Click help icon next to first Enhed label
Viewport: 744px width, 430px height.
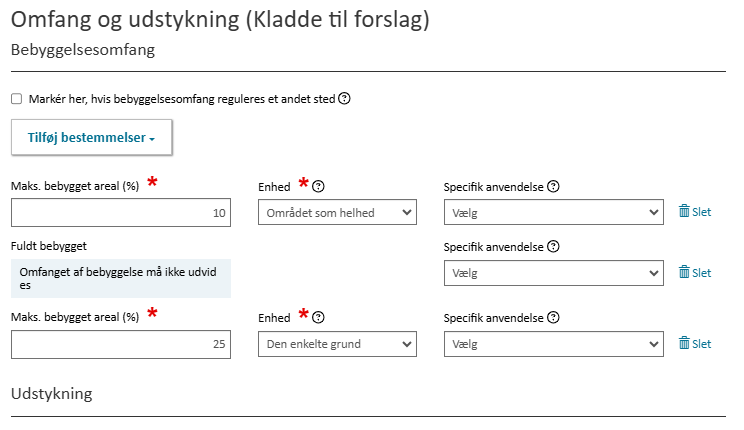[x=318, y=187]
